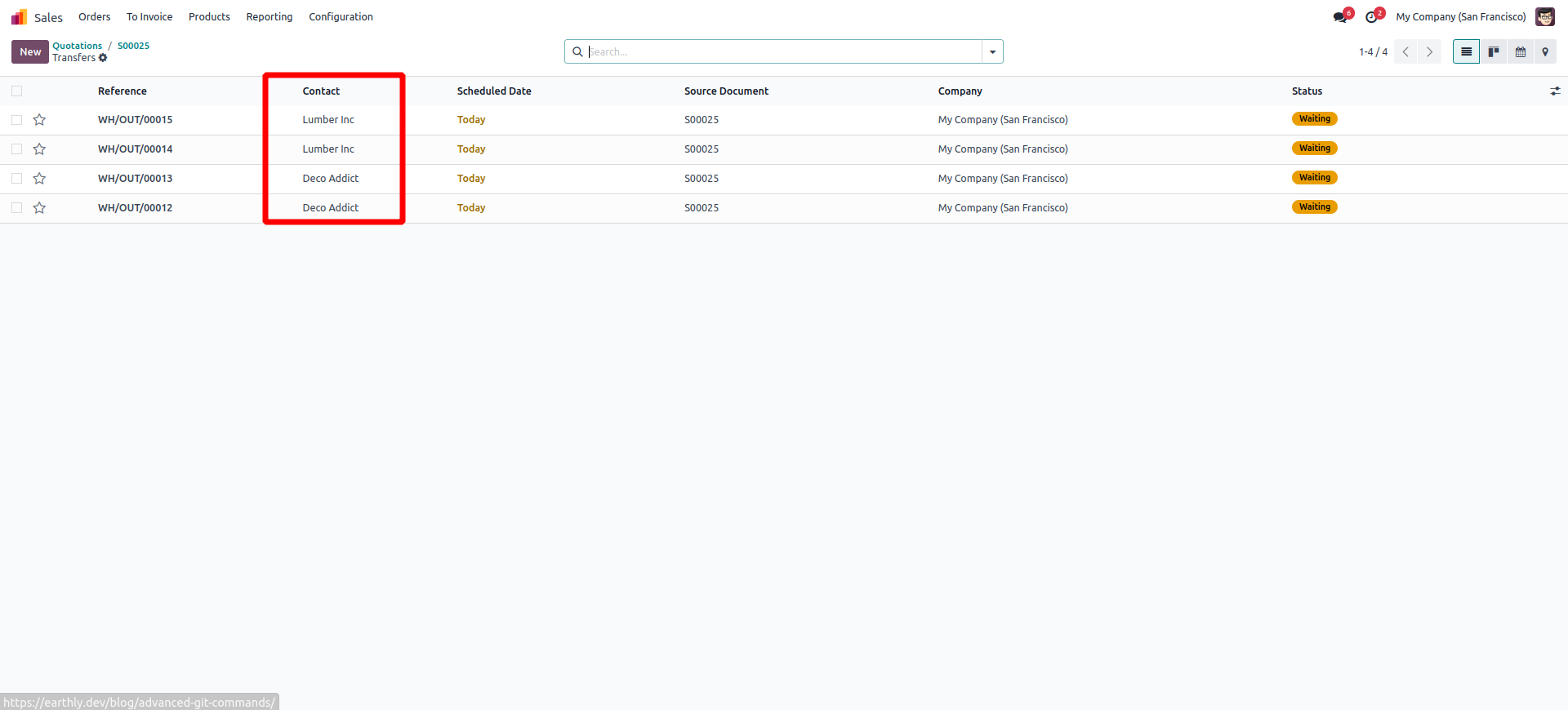Viewport: 1568px width, 710px height.
Task: Sort by the Reference column header
Action: tap(122, 91)
